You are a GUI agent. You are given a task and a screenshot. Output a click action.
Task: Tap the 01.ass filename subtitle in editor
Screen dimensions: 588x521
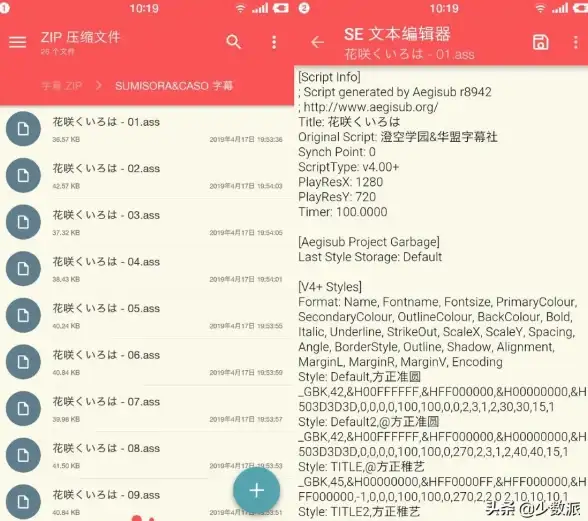(409, 54)
